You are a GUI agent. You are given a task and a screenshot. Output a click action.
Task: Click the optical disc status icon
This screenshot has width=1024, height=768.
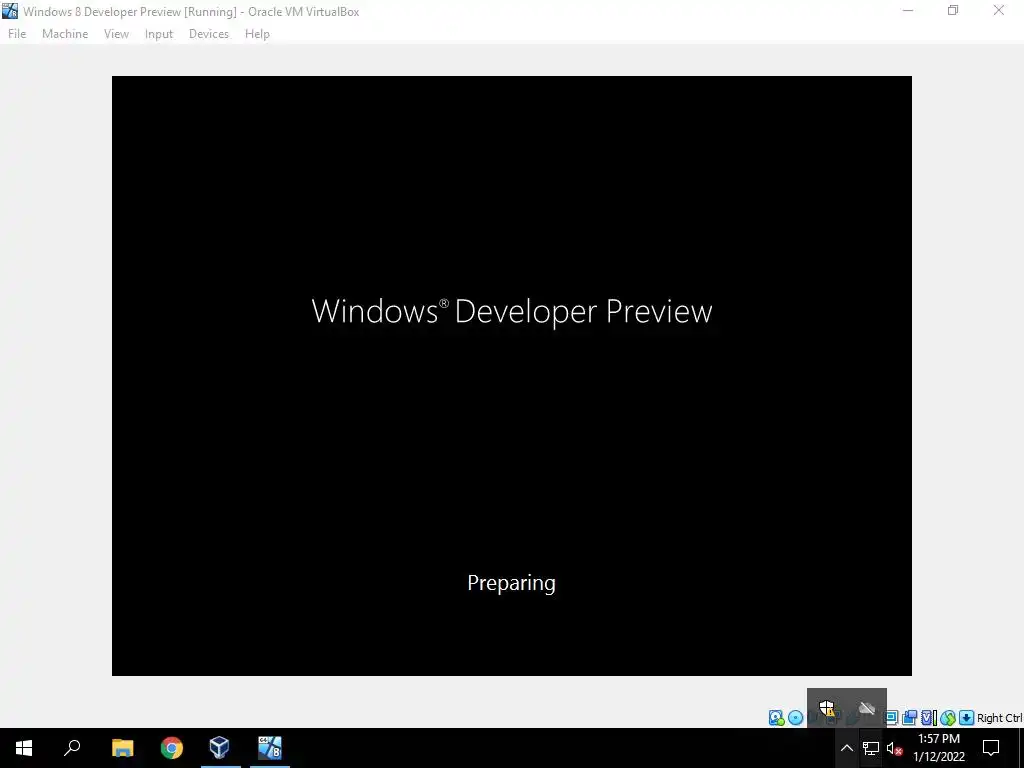[x=795, y=718]
